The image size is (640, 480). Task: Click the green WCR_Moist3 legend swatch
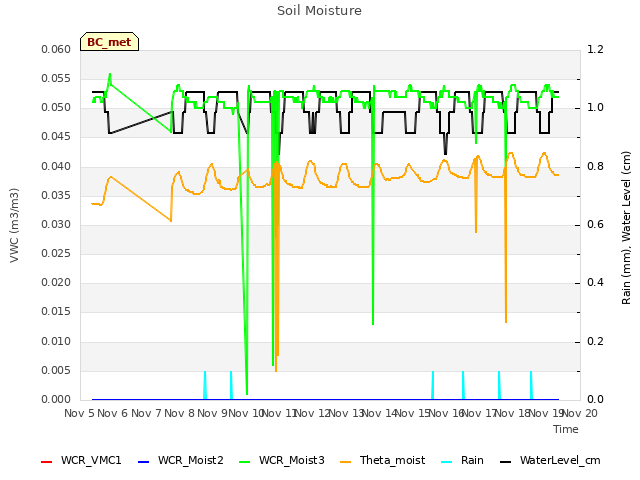244,462
